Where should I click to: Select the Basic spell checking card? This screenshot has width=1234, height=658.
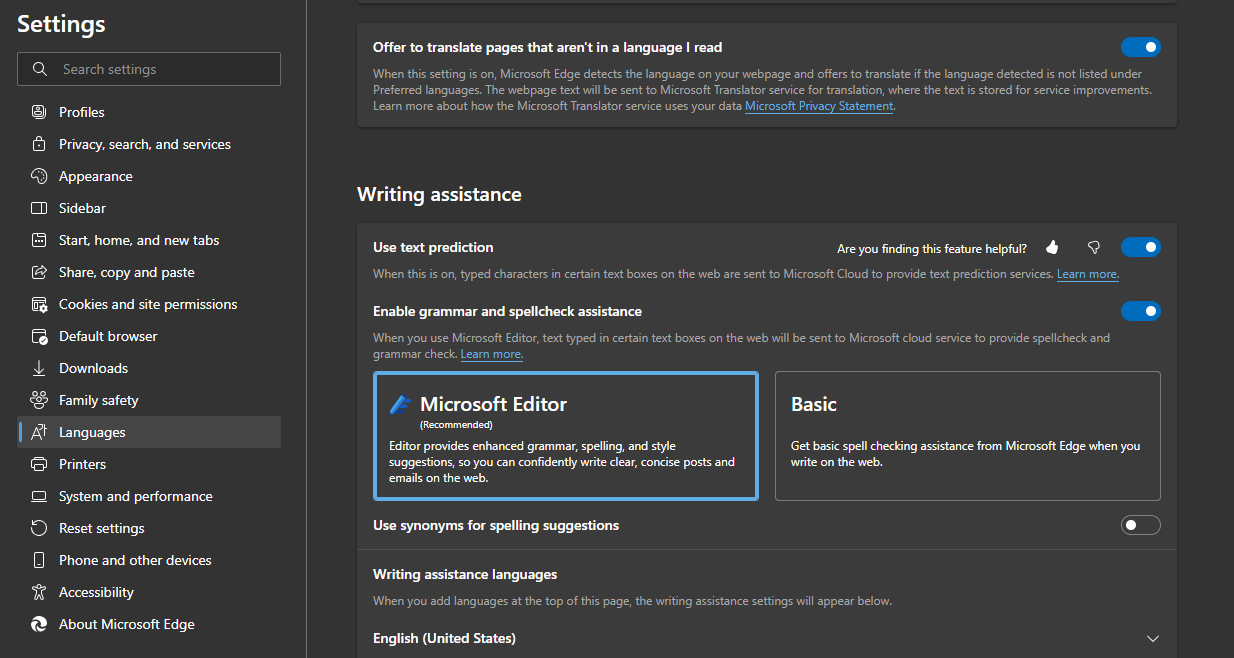pos(968,436)
